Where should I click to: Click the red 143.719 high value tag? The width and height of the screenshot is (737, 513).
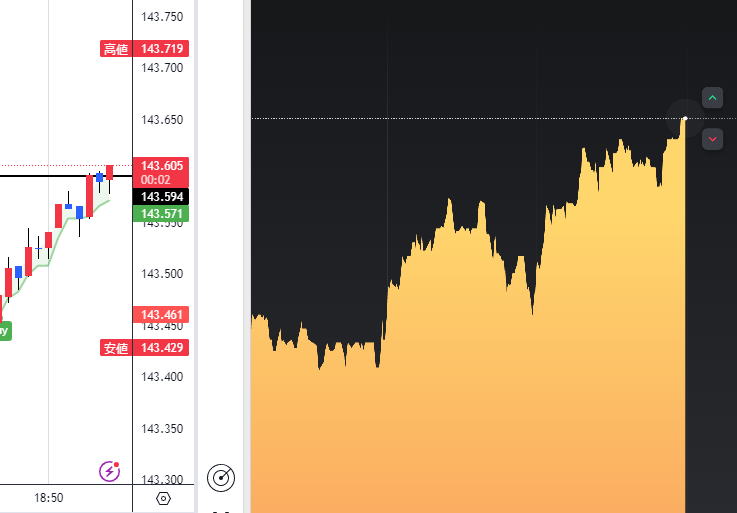pos(161,49)
